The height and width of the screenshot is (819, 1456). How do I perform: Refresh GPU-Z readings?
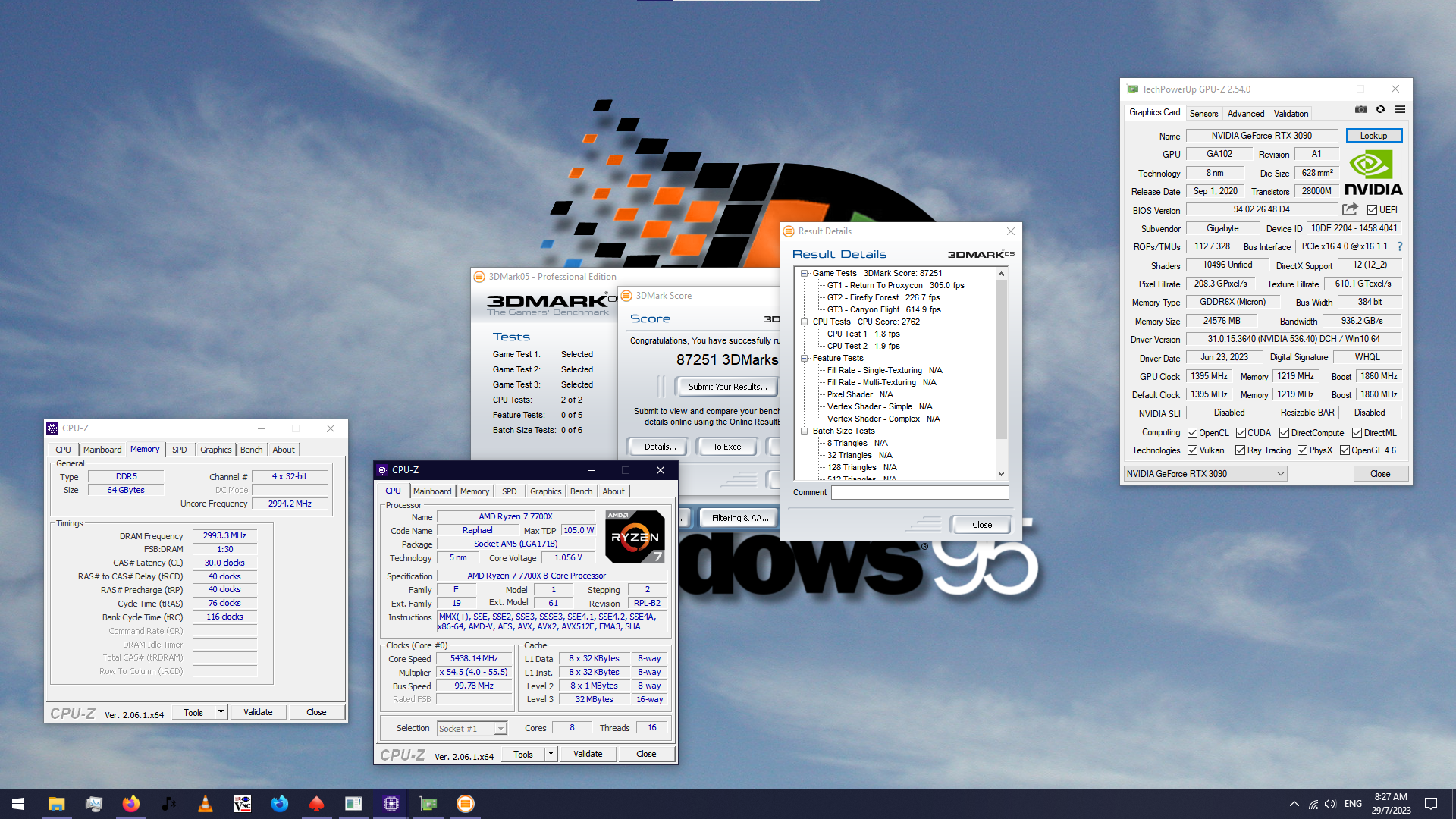1380,110
